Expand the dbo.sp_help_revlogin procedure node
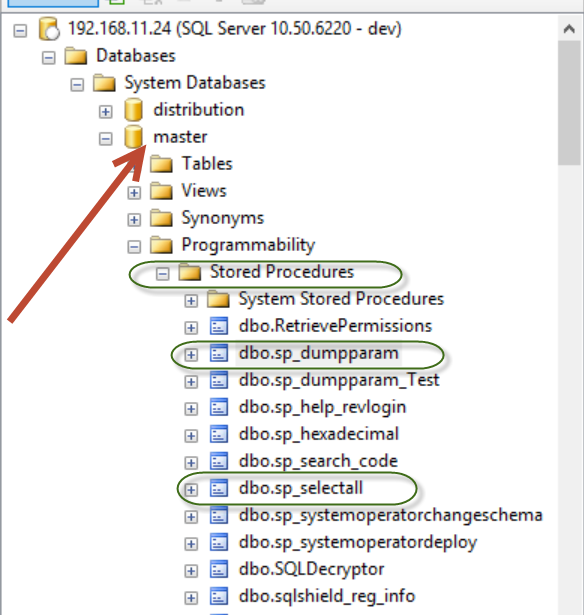 coord(191,409)
